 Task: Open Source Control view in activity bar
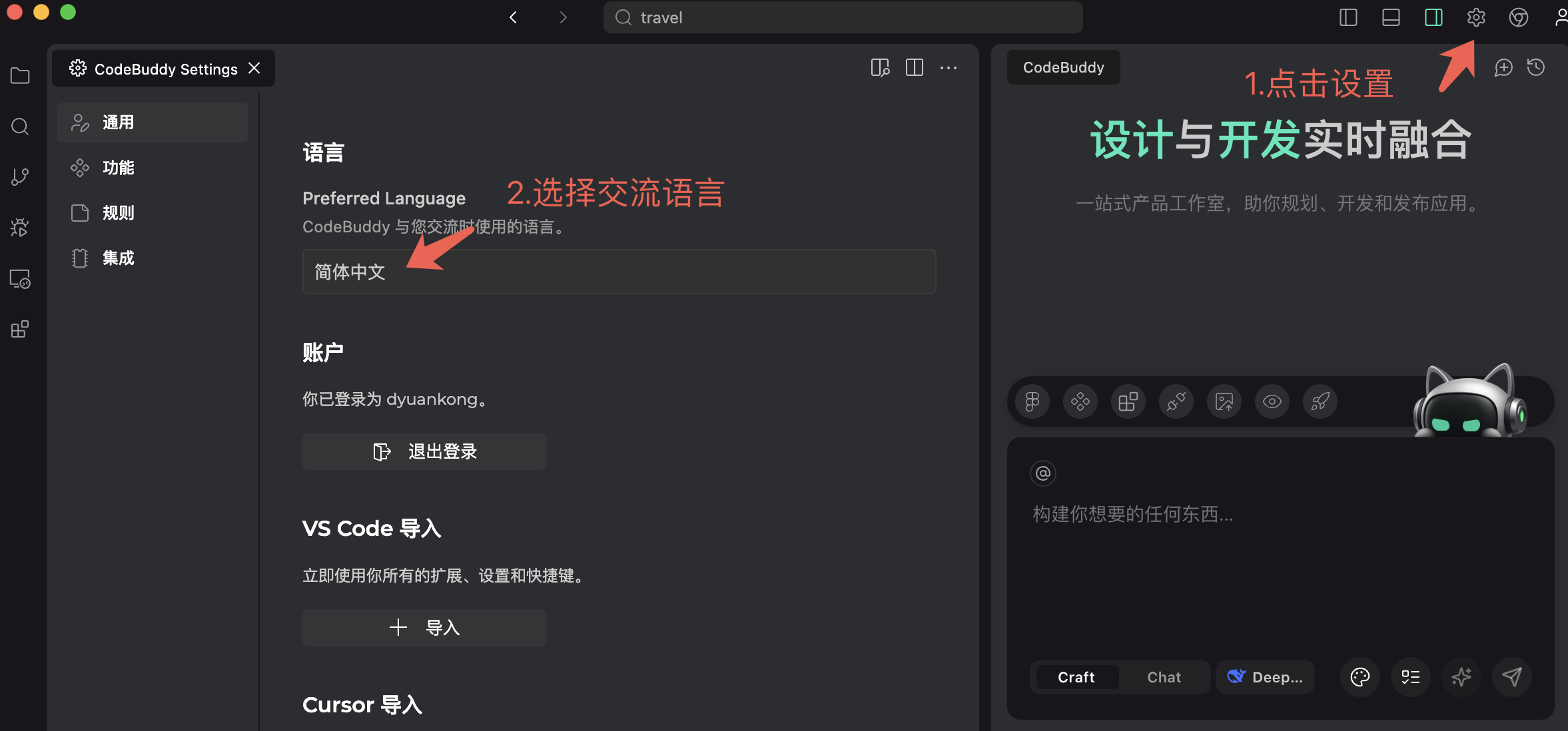pyautogui.click(x=20, y=176)
